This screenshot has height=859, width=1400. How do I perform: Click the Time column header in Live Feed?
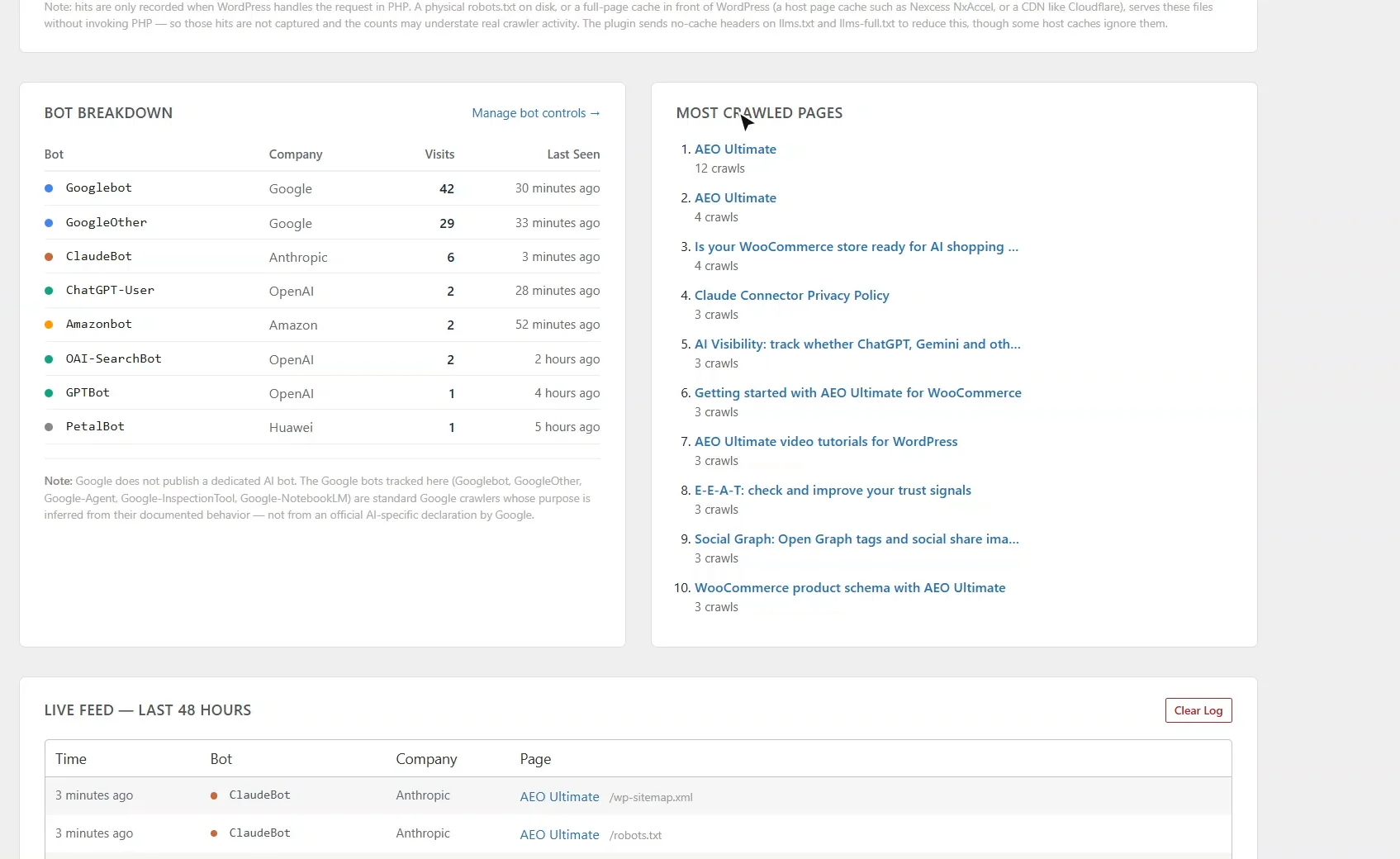point(71,759)
